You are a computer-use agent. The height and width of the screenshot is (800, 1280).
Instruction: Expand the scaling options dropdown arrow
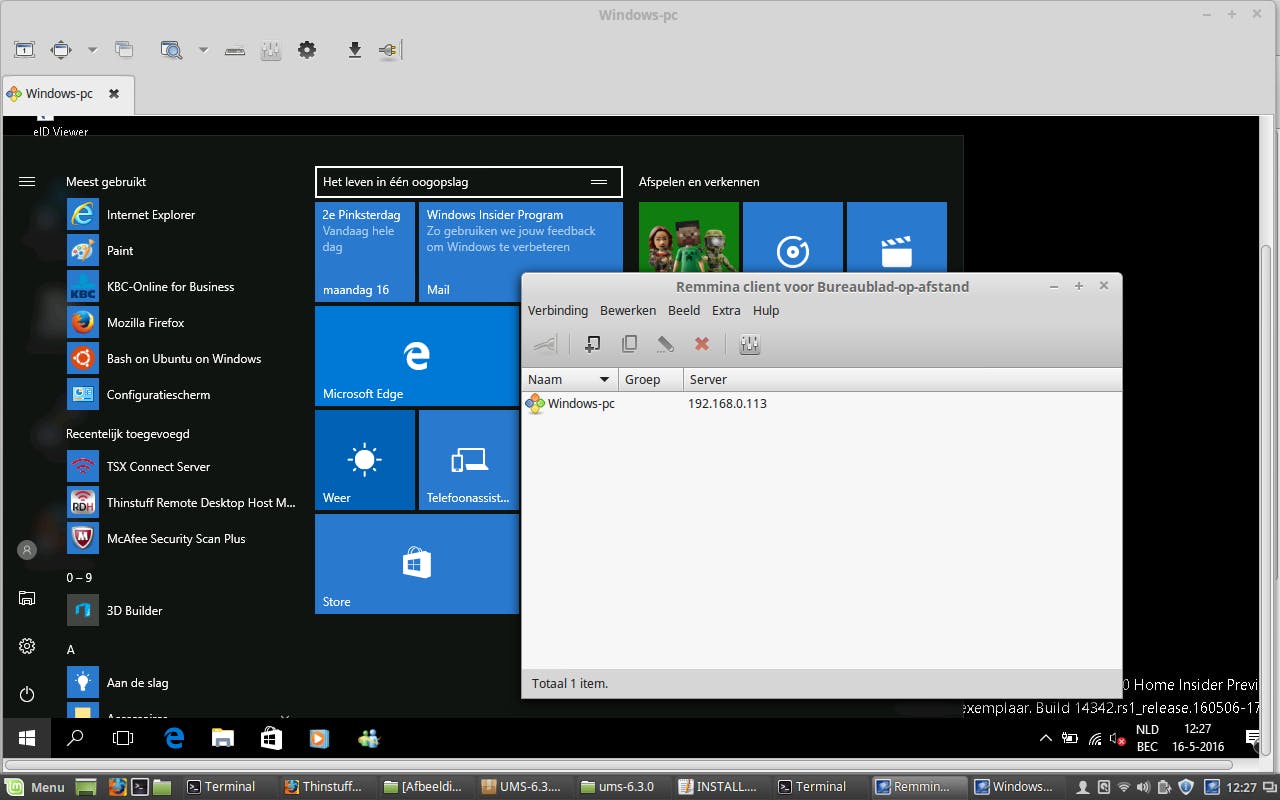[203, 50]
